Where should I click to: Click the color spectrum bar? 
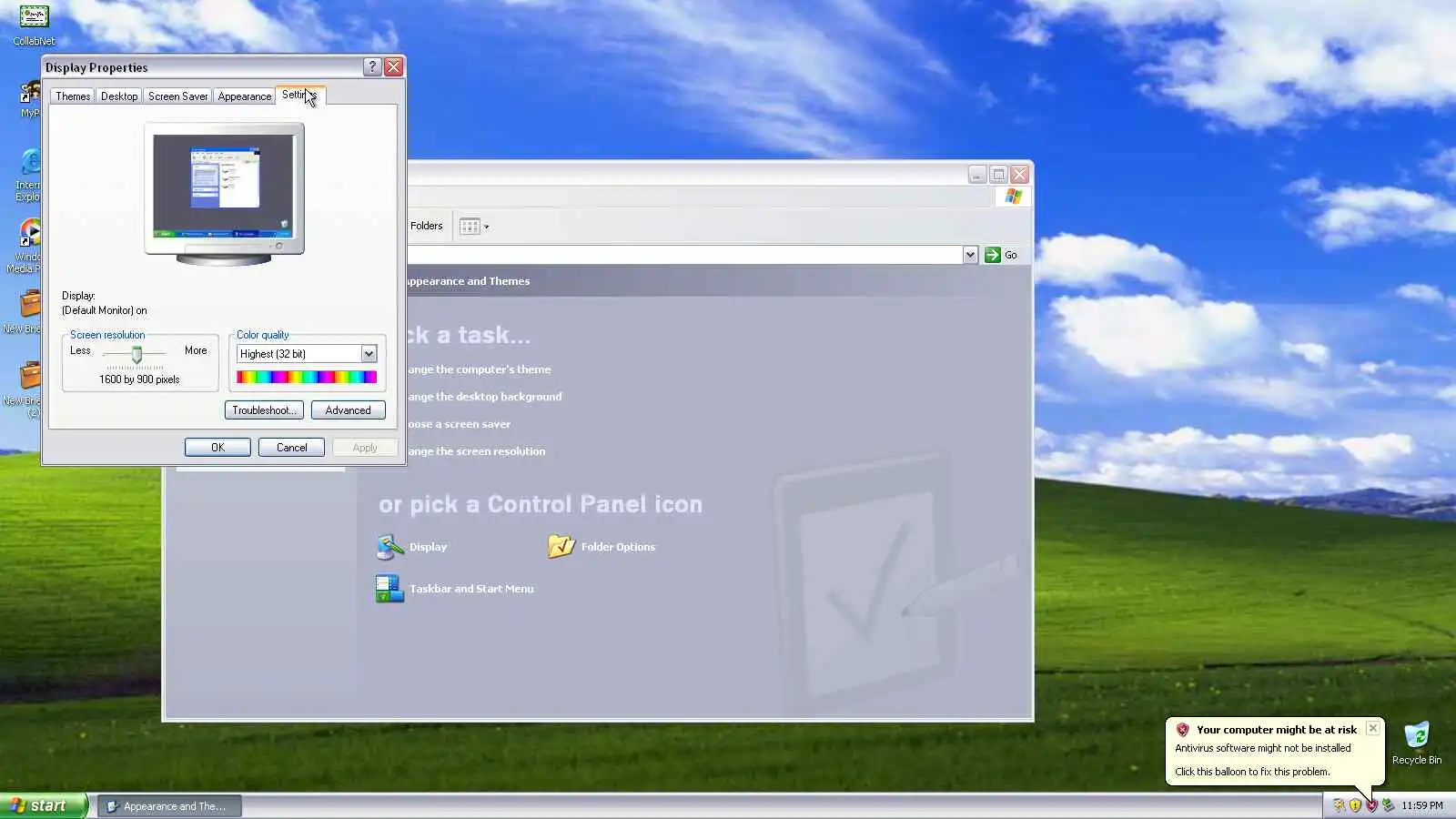point(307,378)
